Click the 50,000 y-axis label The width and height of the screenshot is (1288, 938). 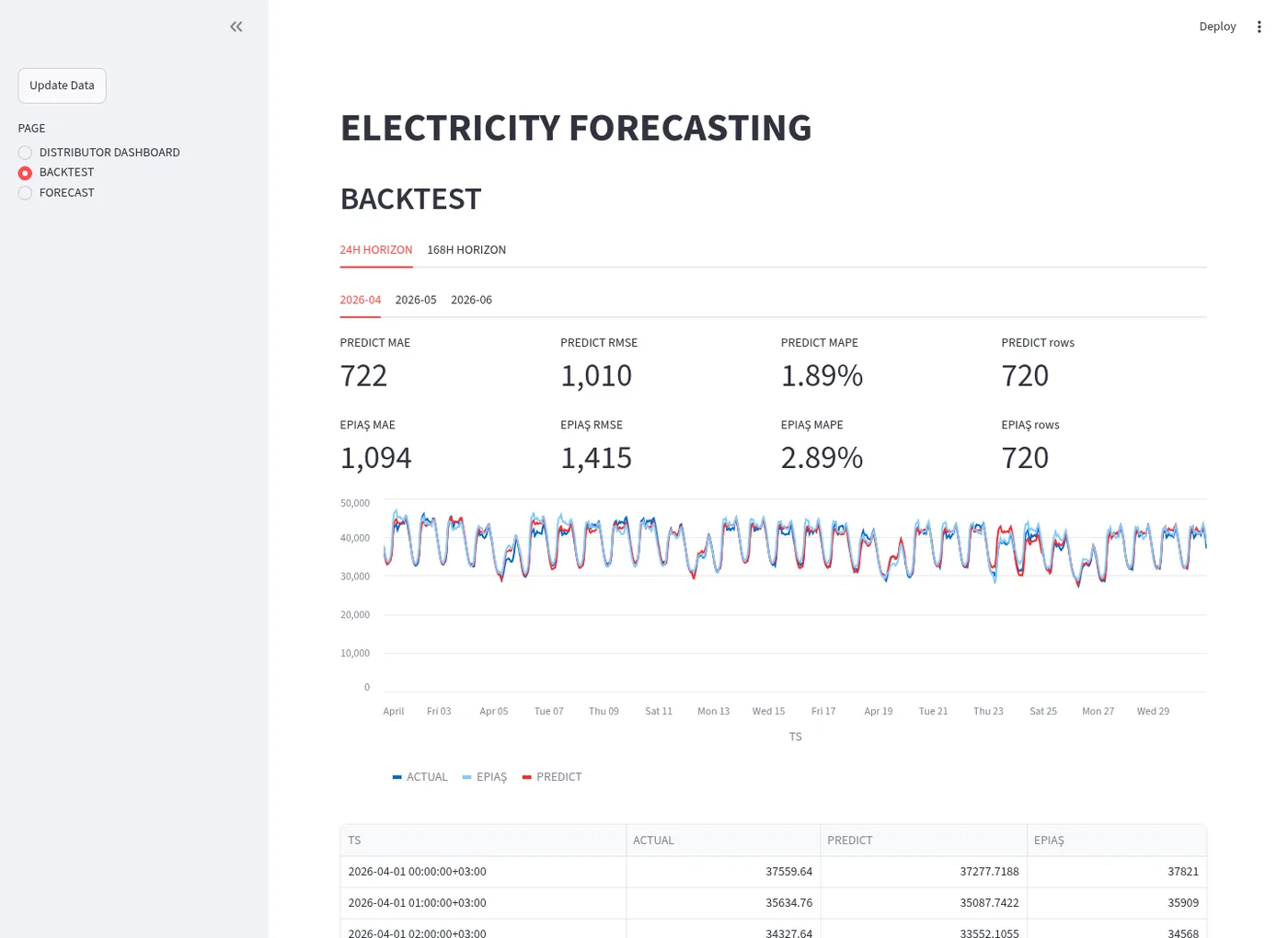coord(355,503)
